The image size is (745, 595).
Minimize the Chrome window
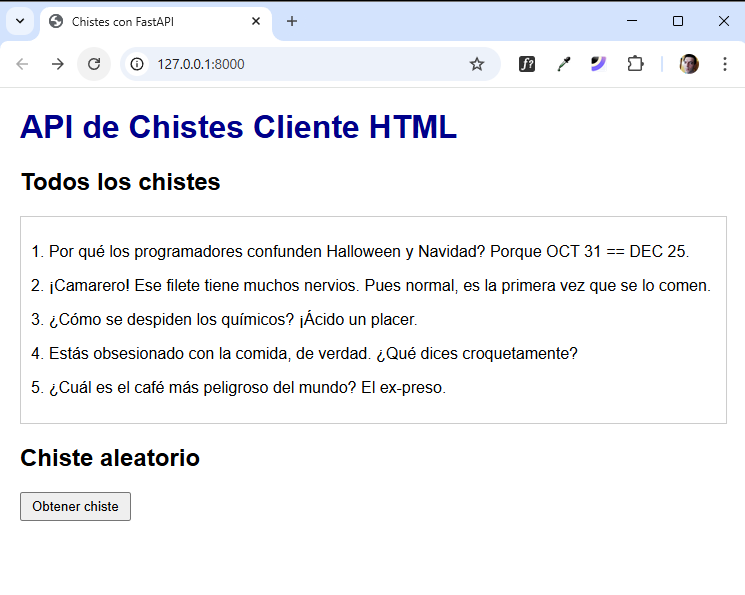point(632,21)
